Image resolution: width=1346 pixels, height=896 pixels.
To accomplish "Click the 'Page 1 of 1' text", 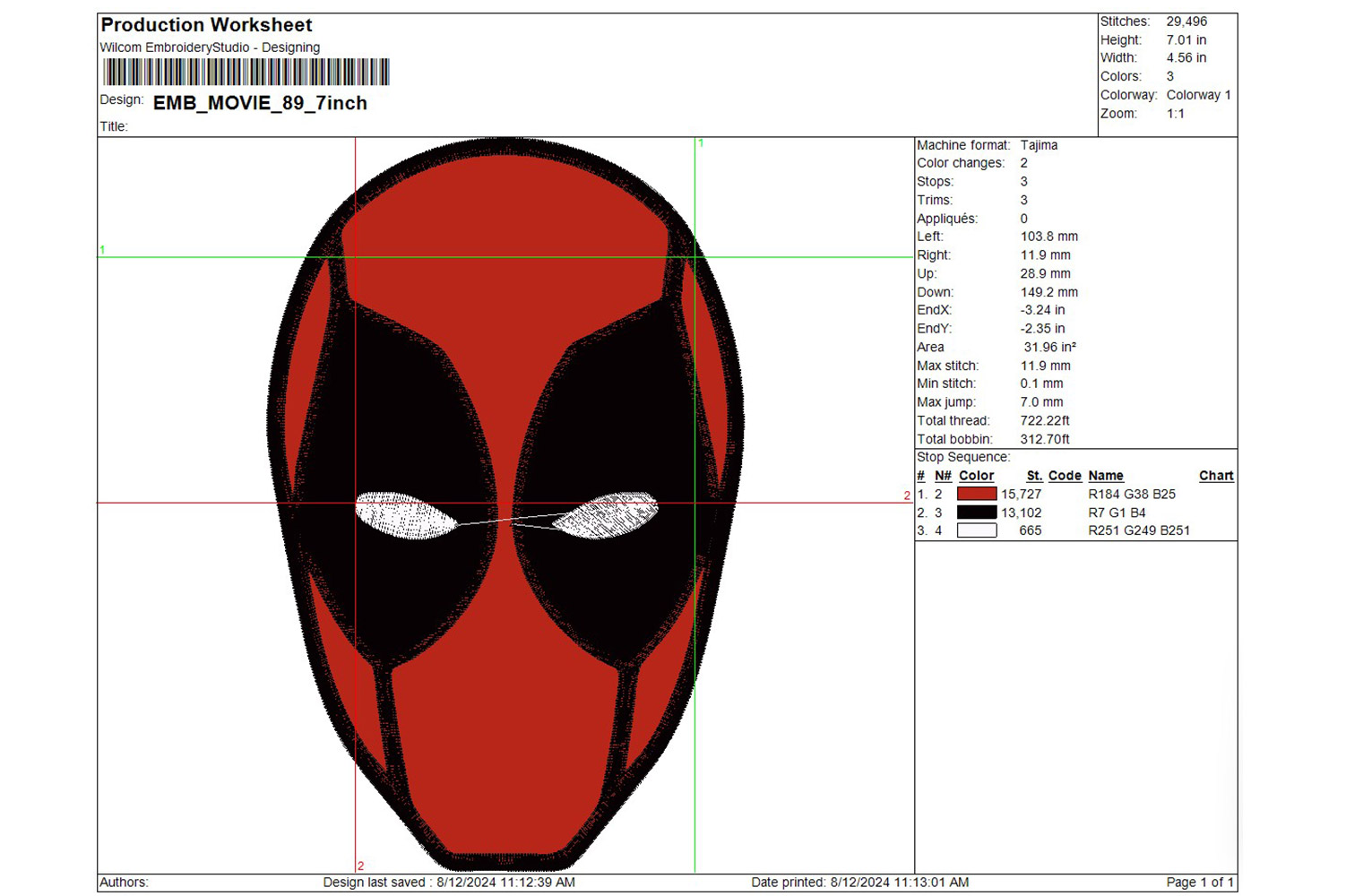I will pos(1201,883).
